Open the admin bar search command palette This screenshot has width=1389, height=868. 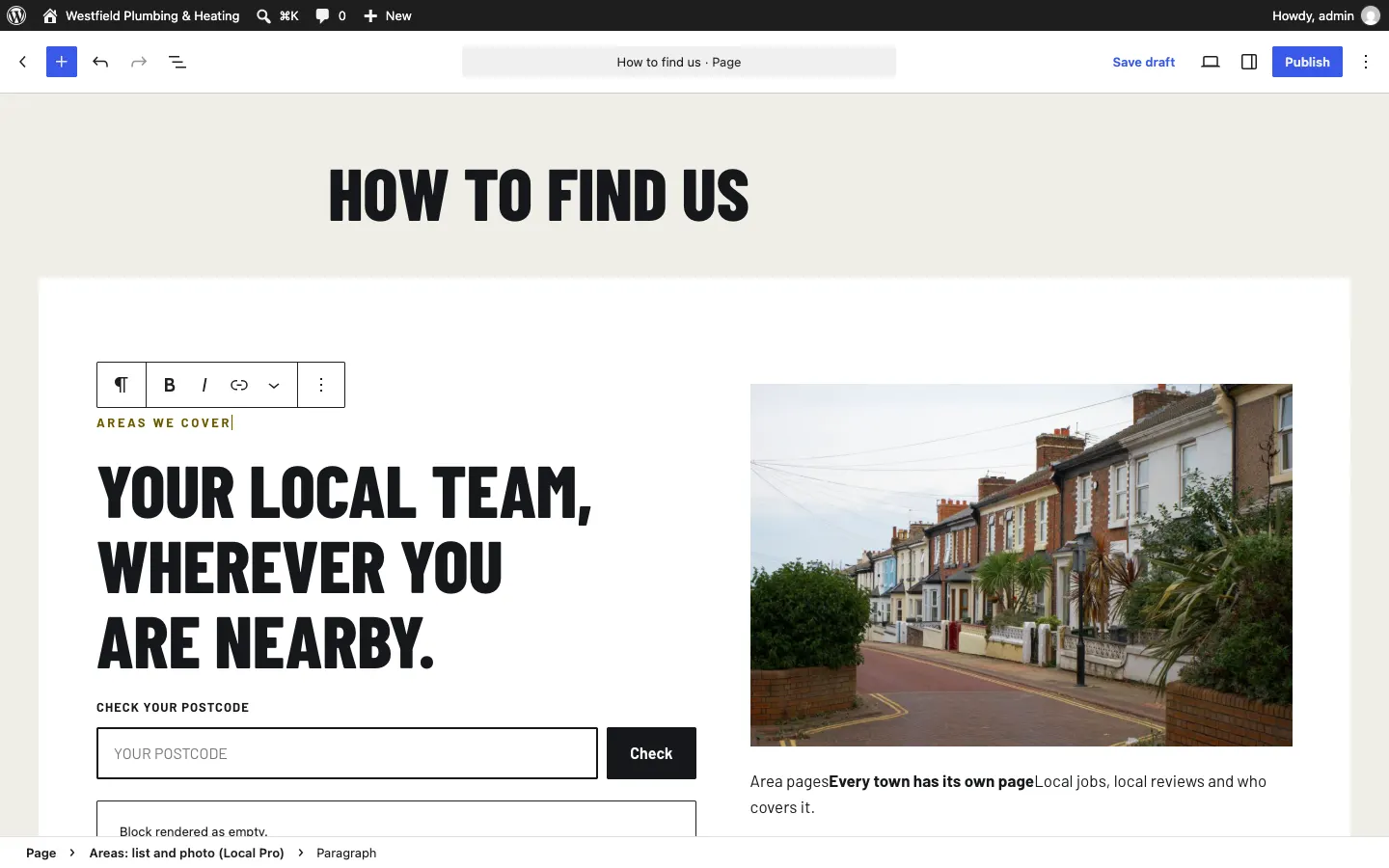(x=278, y=15)
